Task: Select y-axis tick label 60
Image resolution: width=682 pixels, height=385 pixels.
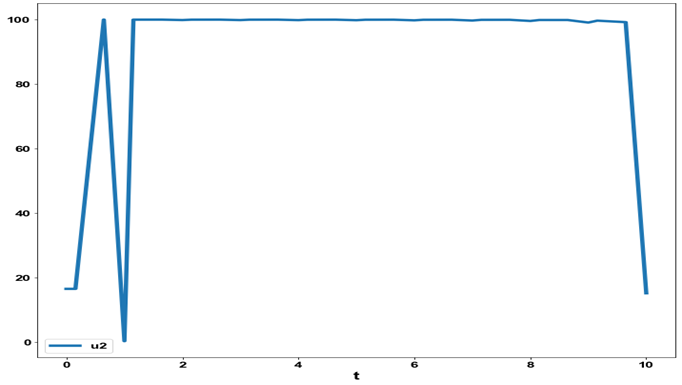Action: click(x=23, y=149)
